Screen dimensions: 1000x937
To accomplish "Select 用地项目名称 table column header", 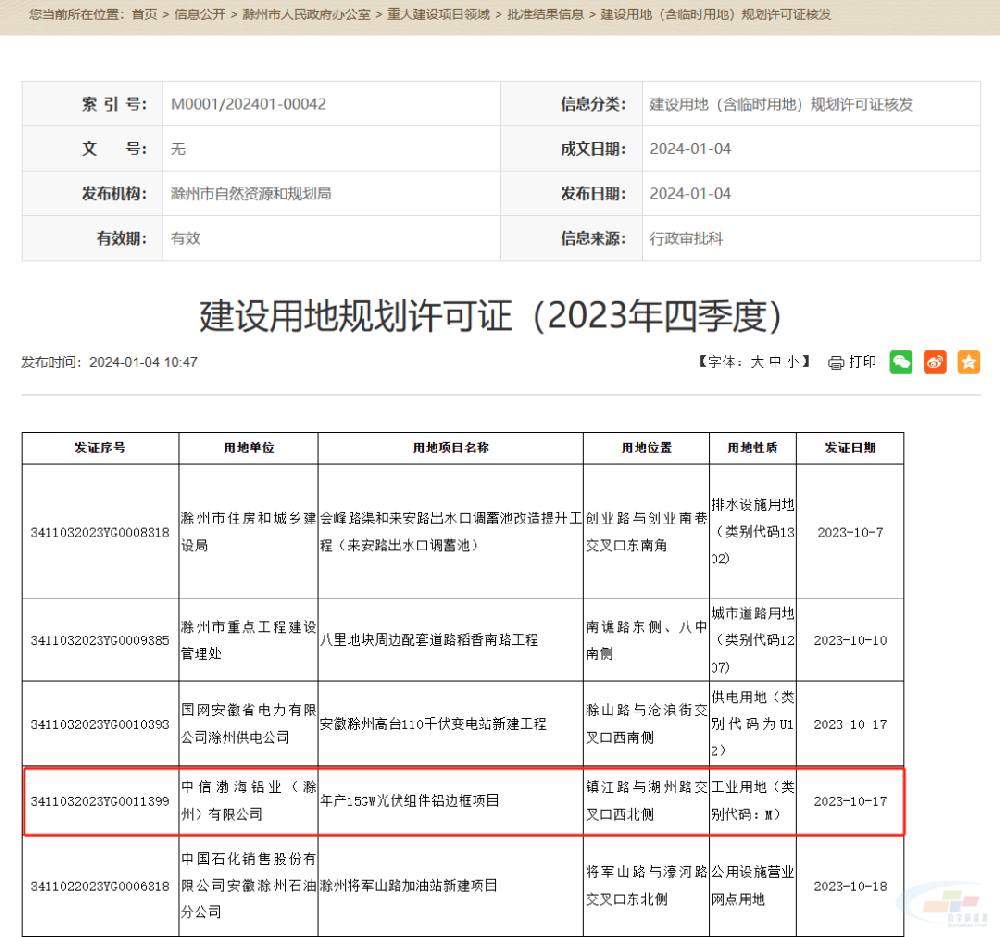I will click(450, 448).
